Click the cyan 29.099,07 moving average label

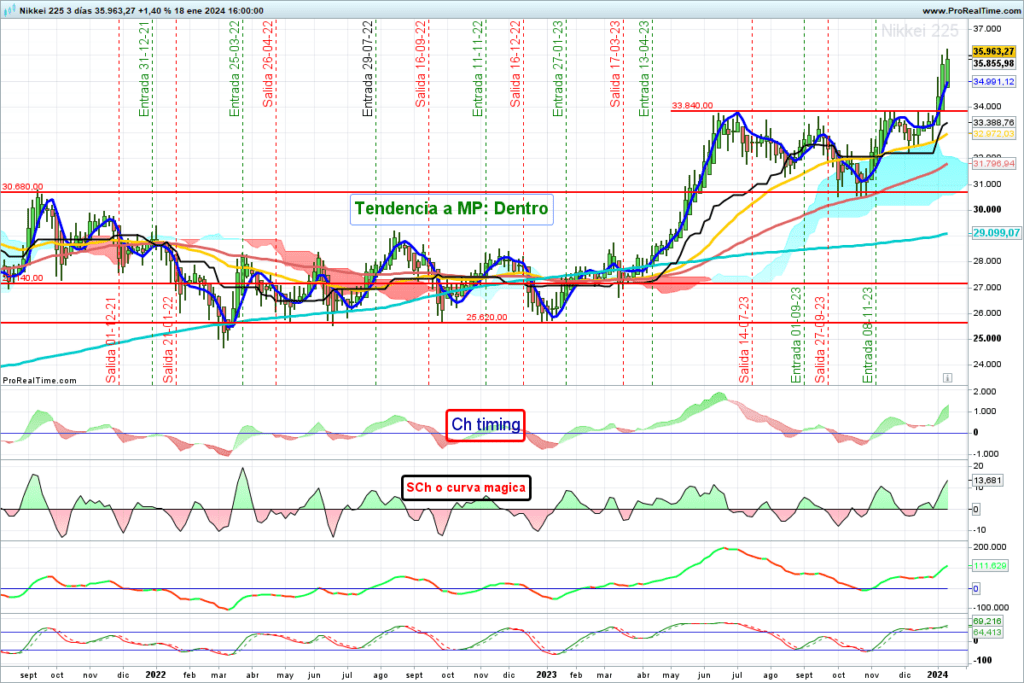(993, 232)
